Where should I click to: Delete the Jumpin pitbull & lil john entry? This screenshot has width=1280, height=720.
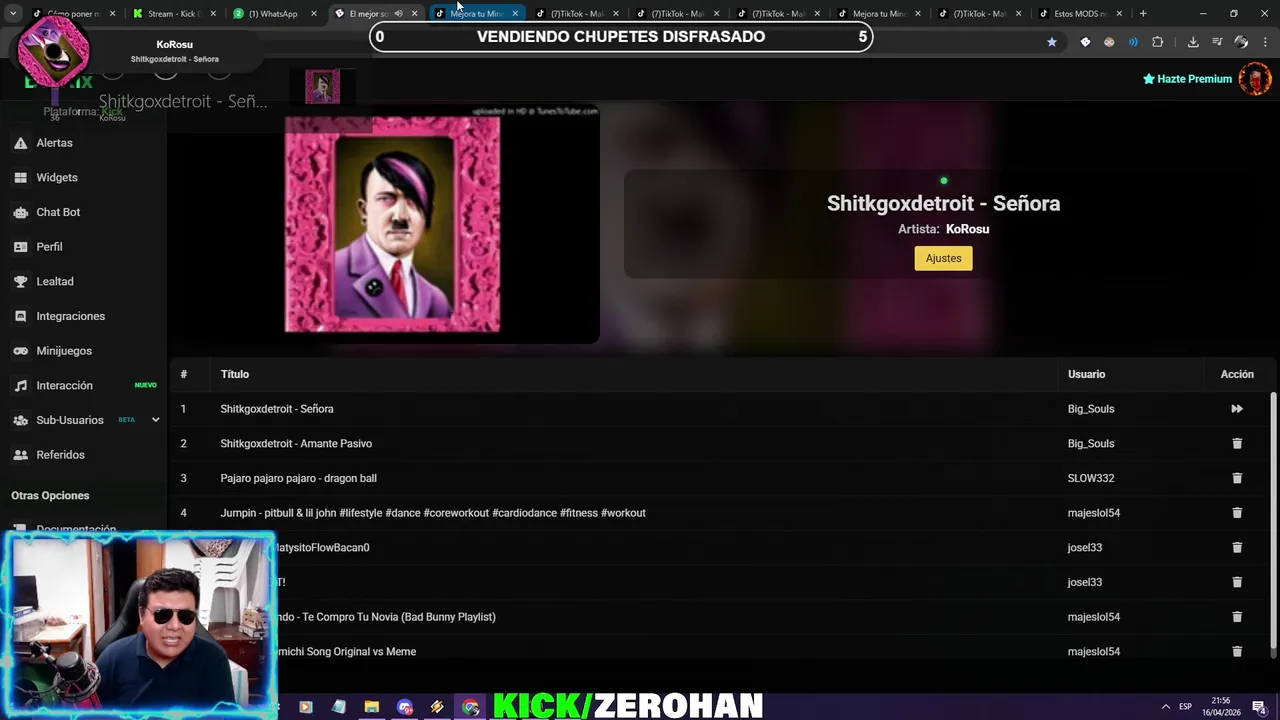click(1237, 513)
